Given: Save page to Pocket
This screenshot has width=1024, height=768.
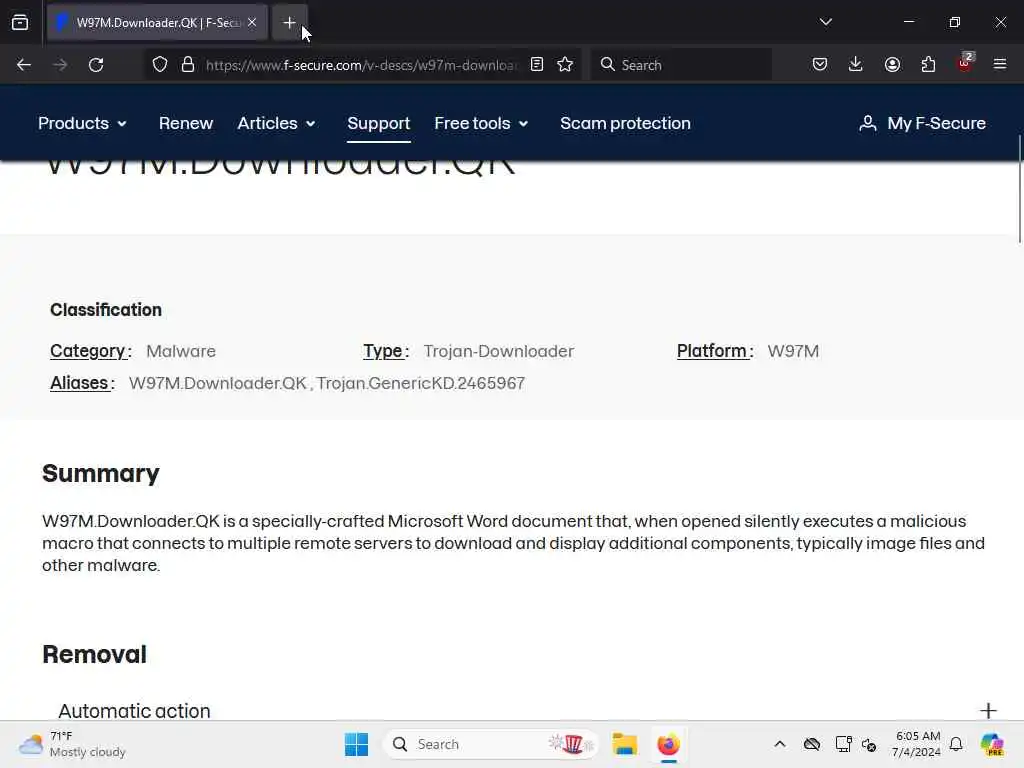Looking at the screenshot, I should pos(820,65).
